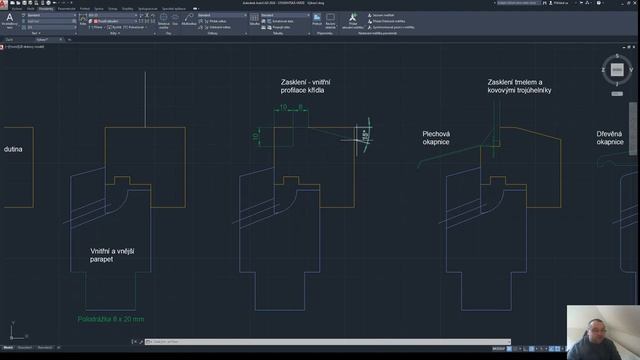
Task: Switch to the Rozvržení2 layout tab
Action: pos(44,348)
